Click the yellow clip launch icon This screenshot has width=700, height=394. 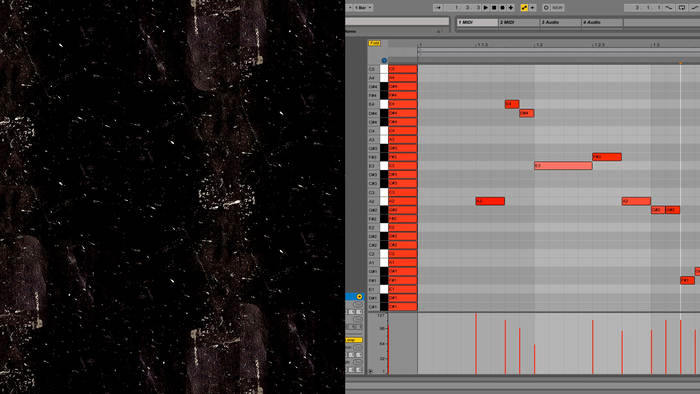[359, 296]
